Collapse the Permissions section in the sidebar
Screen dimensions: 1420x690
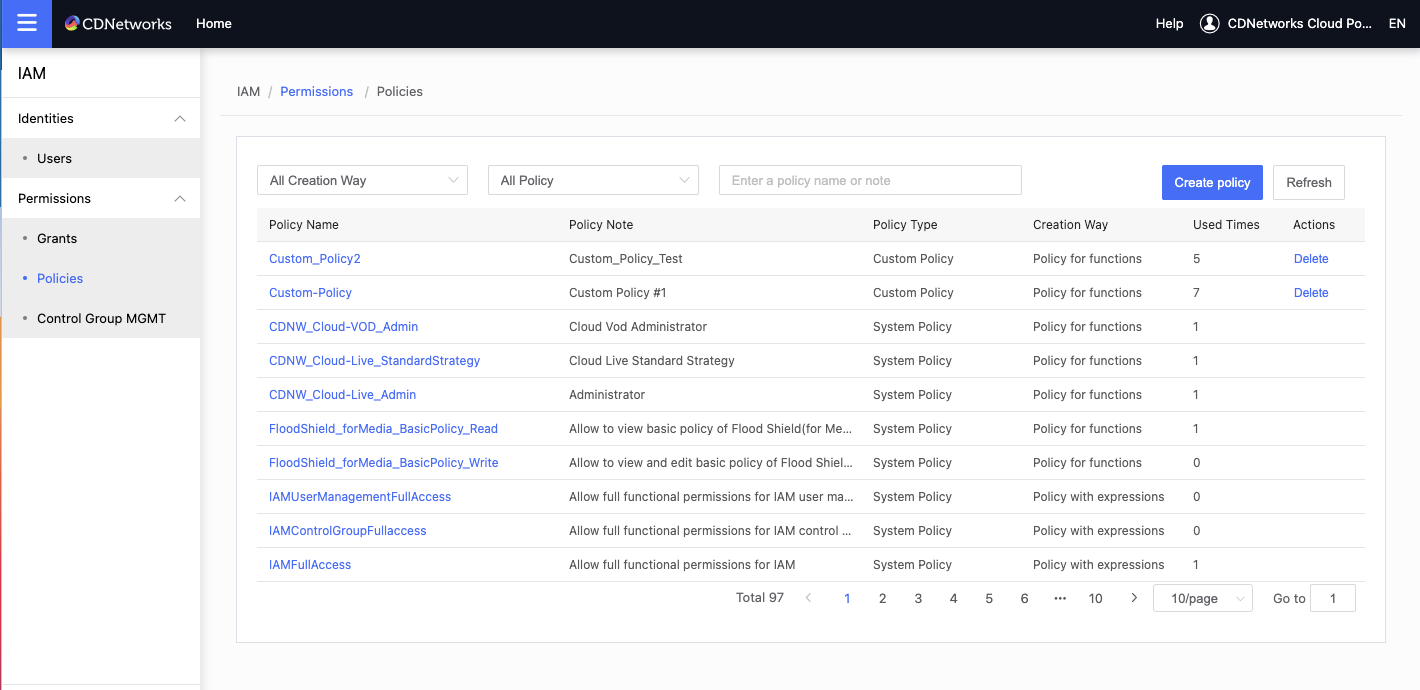click(182, 198)
